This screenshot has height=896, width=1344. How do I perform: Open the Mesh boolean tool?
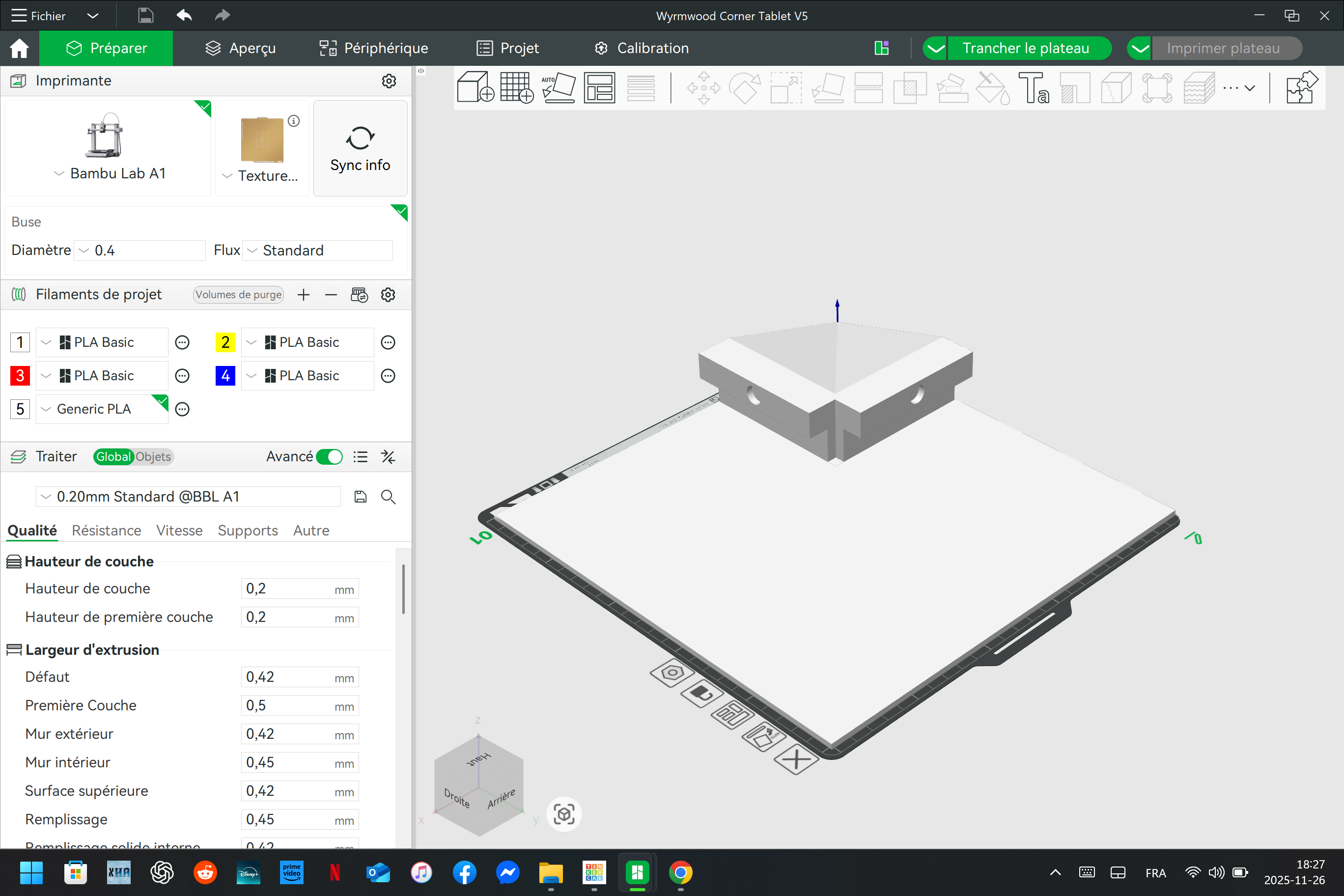click(910, 87)
